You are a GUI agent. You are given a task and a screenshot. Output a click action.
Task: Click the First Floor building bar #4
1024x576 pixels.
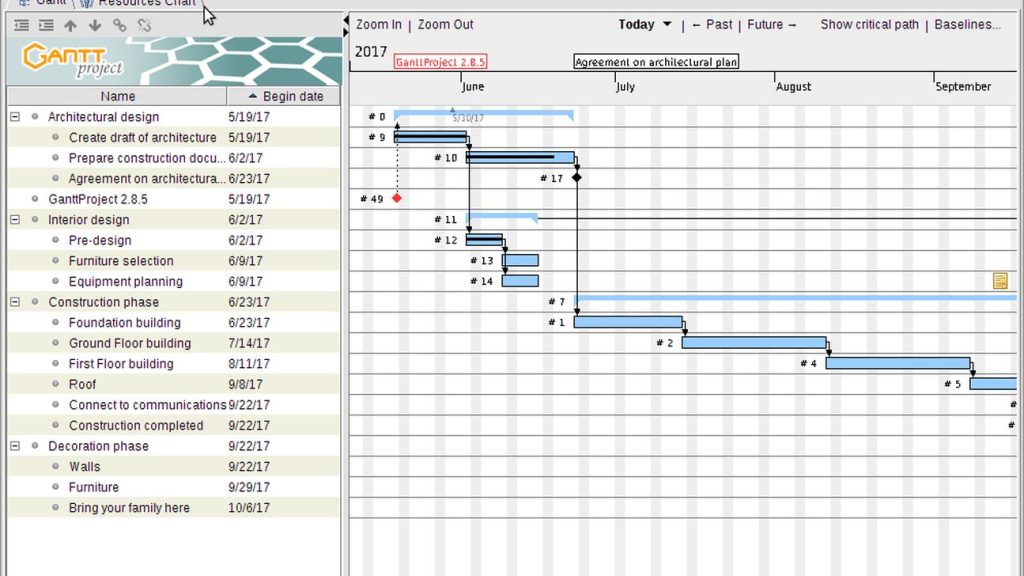pyautogui.click(x=898, y=363)
